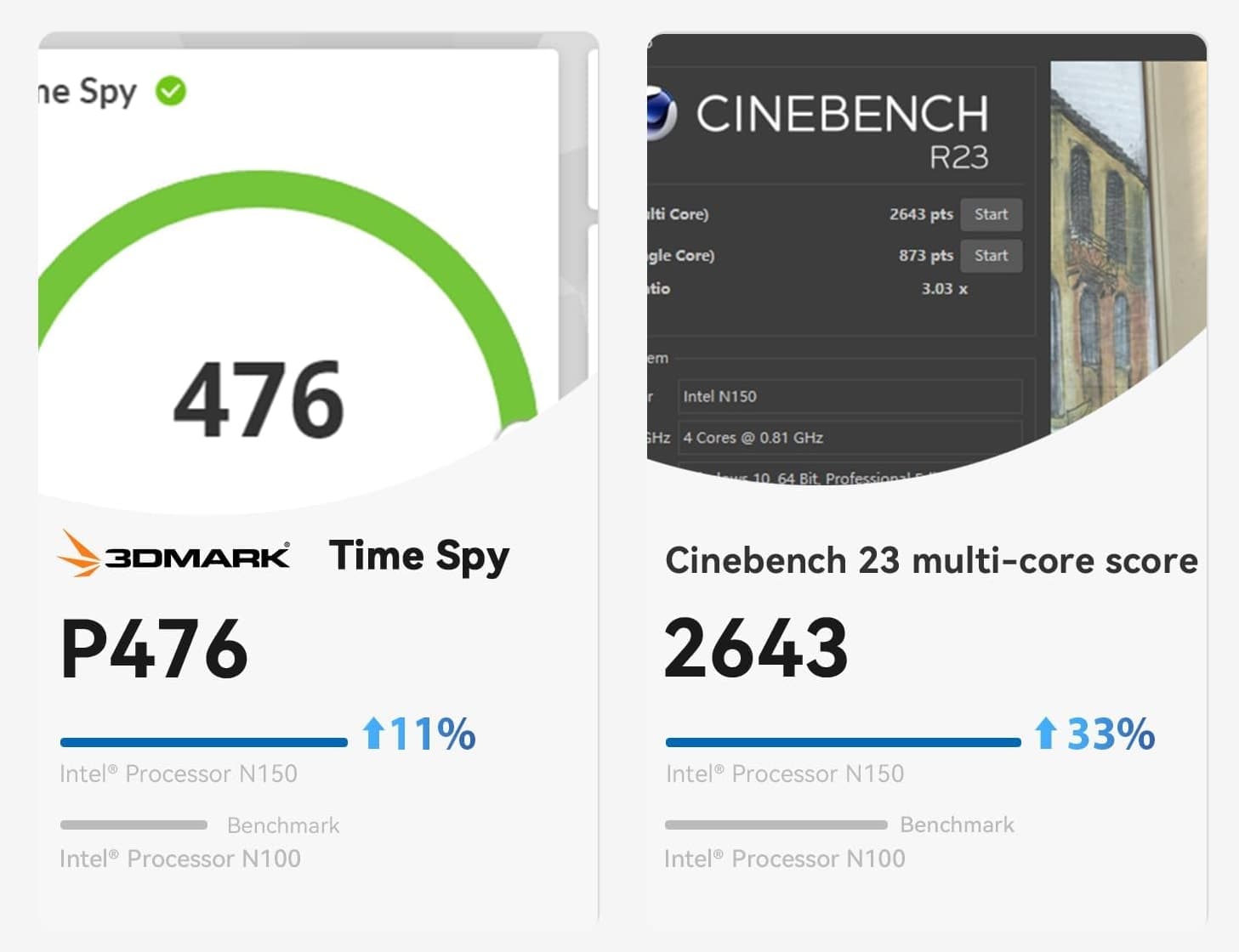Click the blue up arrow beside 11%
The image size is (1239, 952).
coord(373,733)
